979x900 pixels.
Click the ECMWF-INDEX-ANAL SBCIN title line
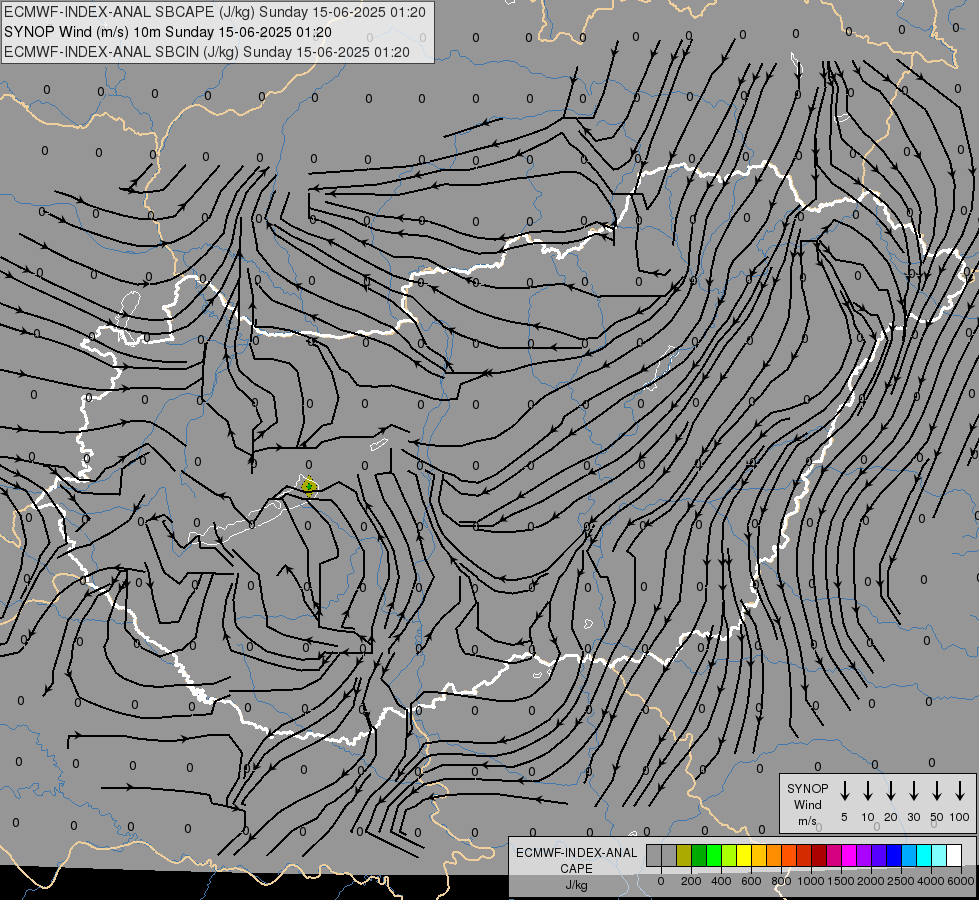point(207,52)
